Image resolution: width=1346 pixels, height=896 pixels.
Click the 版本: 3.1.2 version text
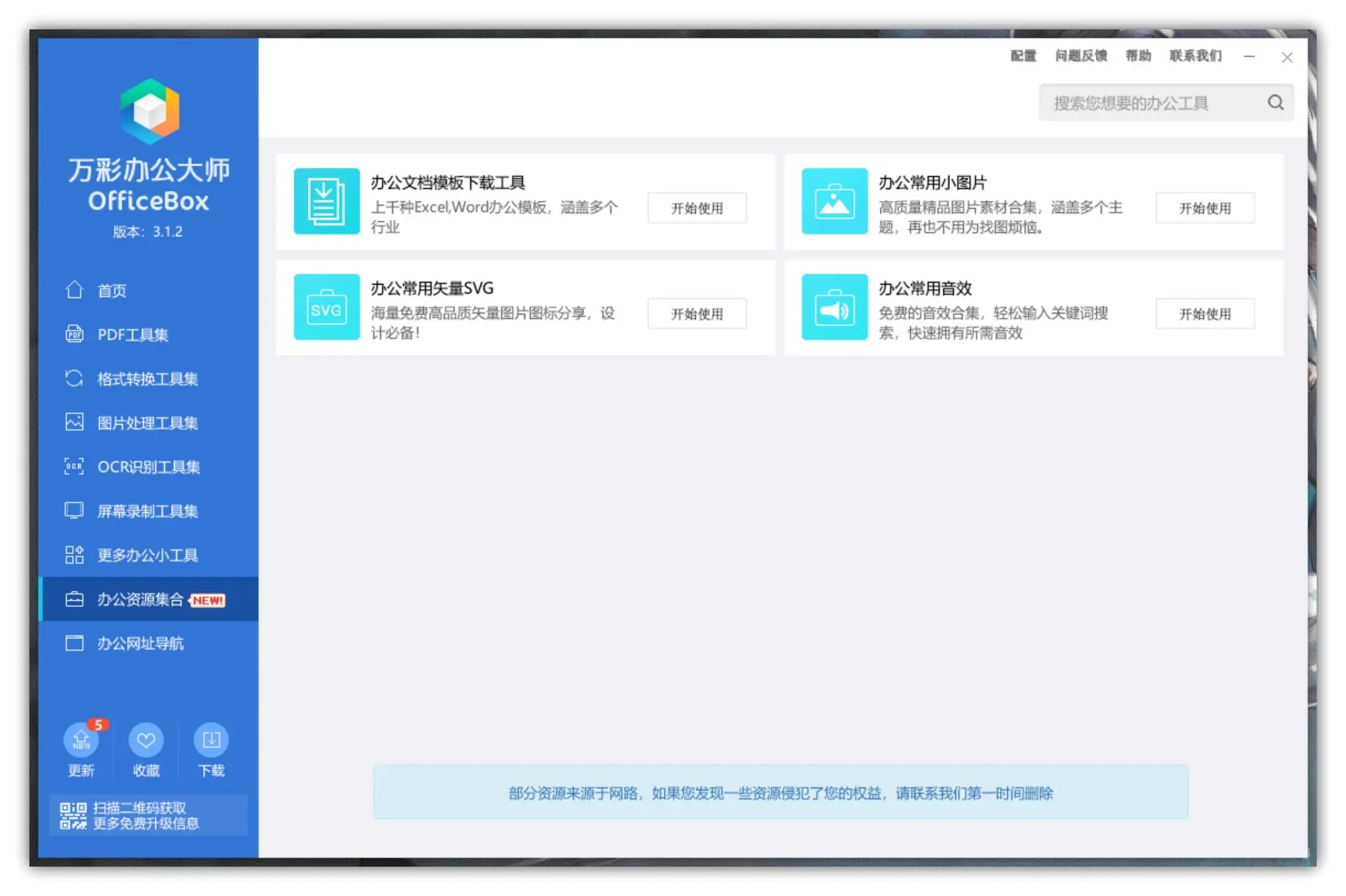click(148, 231)
